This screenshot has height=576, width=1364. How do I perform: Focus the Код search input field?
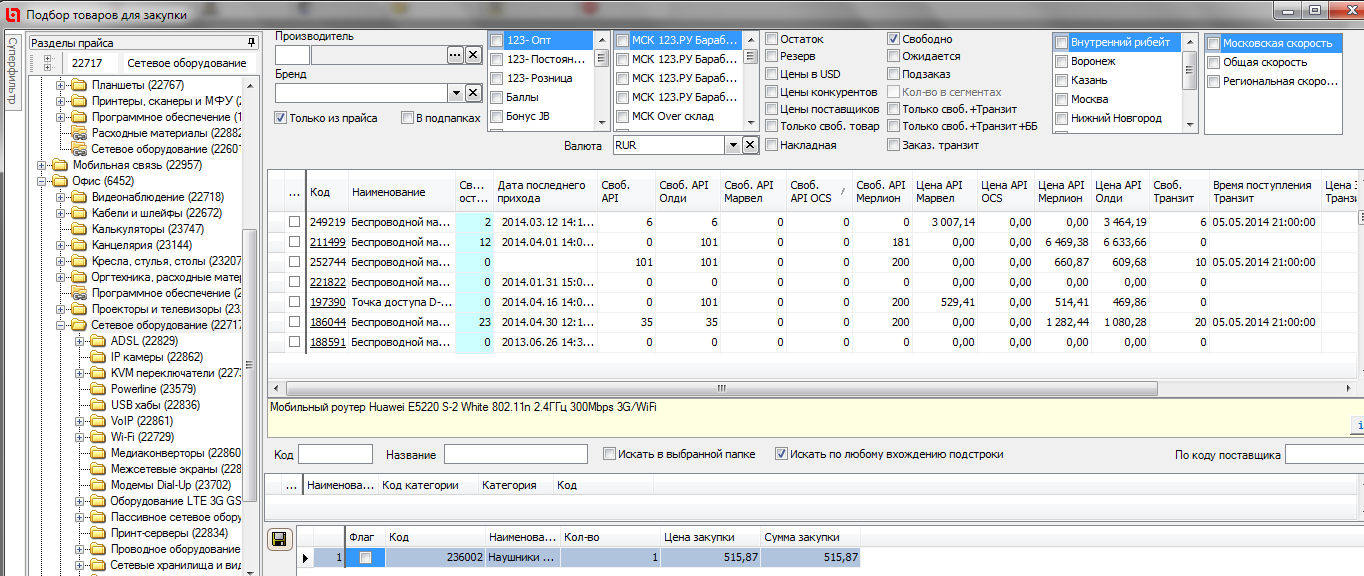[335, 454]
